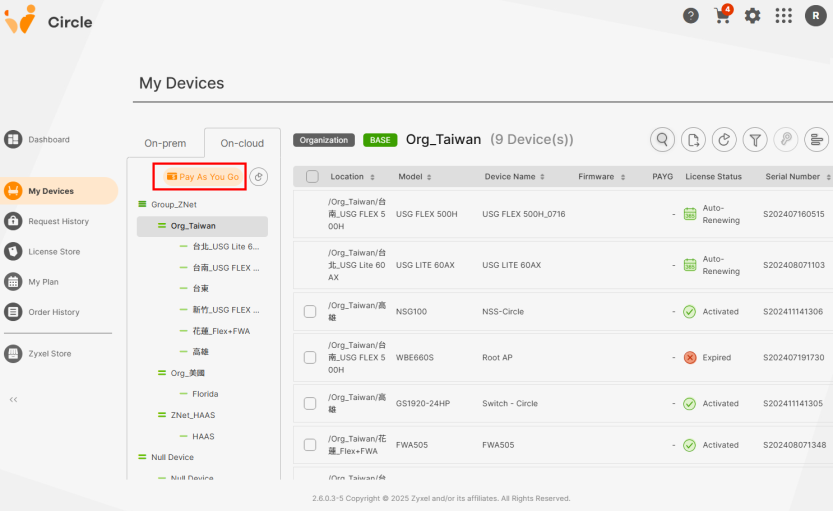
Task: Toggle the select-all header checkbox
Action: [x=312, y=176]
